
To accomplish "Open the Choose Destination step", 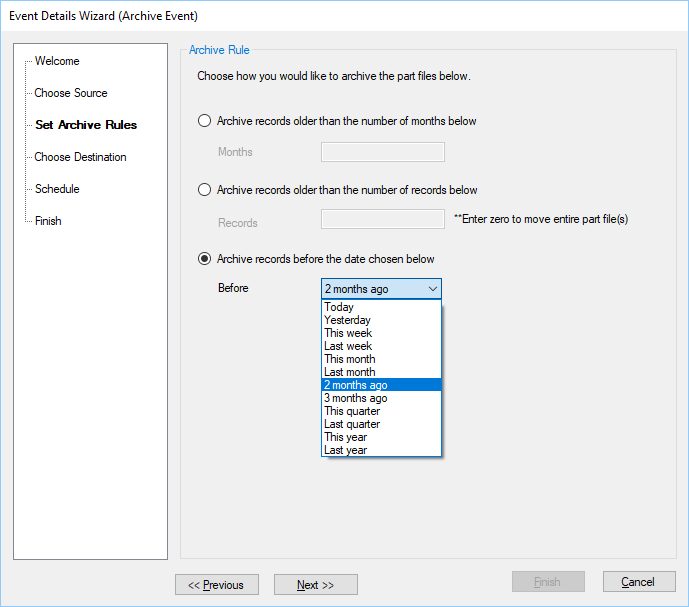I will pyautogui.click(x=80, y=157).
